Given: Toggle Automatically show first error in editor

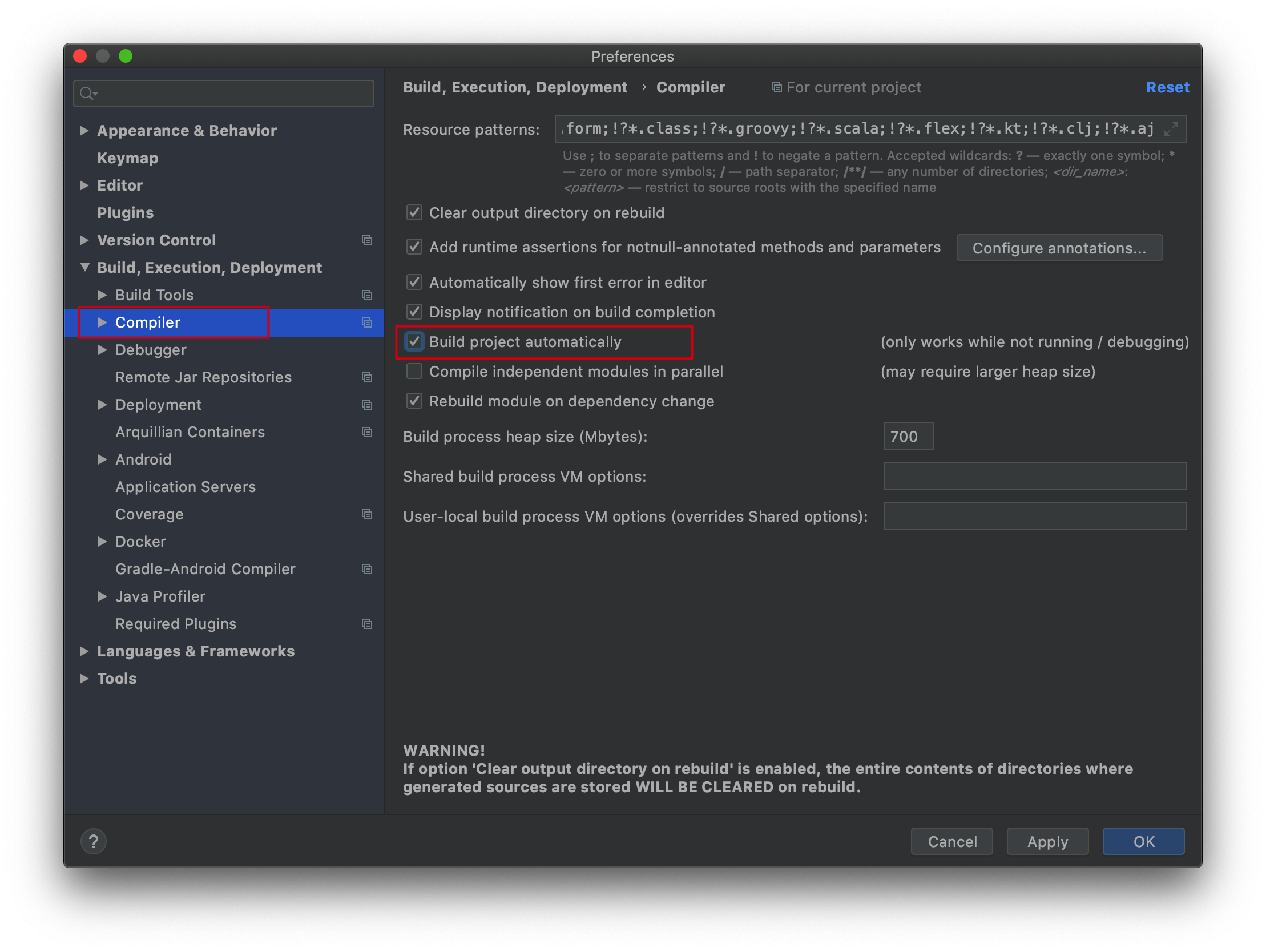Looking at the screenshot, I should [x=414, y=283].
